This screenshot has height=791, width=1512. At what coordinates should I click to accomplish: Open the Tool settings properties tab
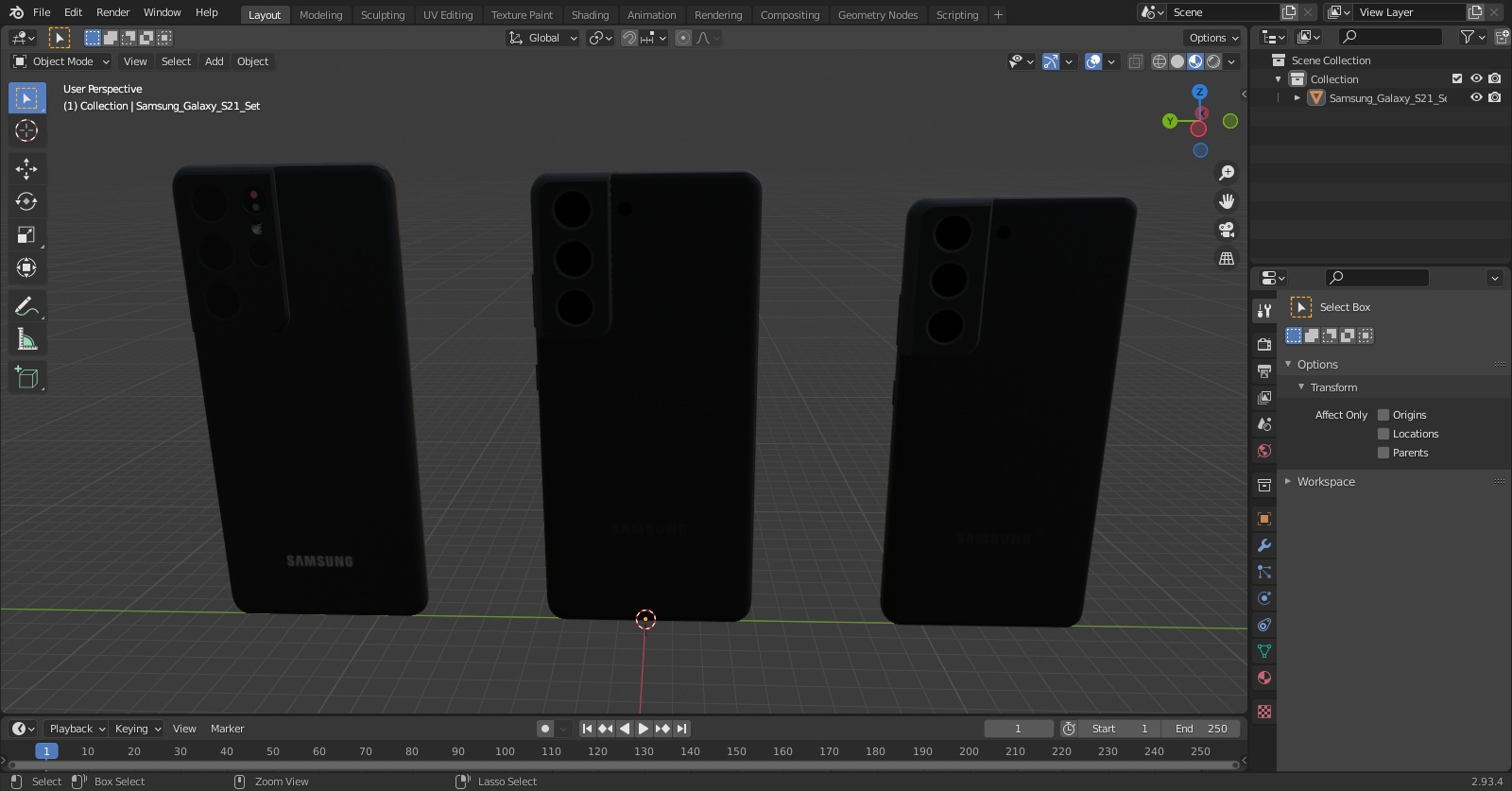click(1264, 311)
